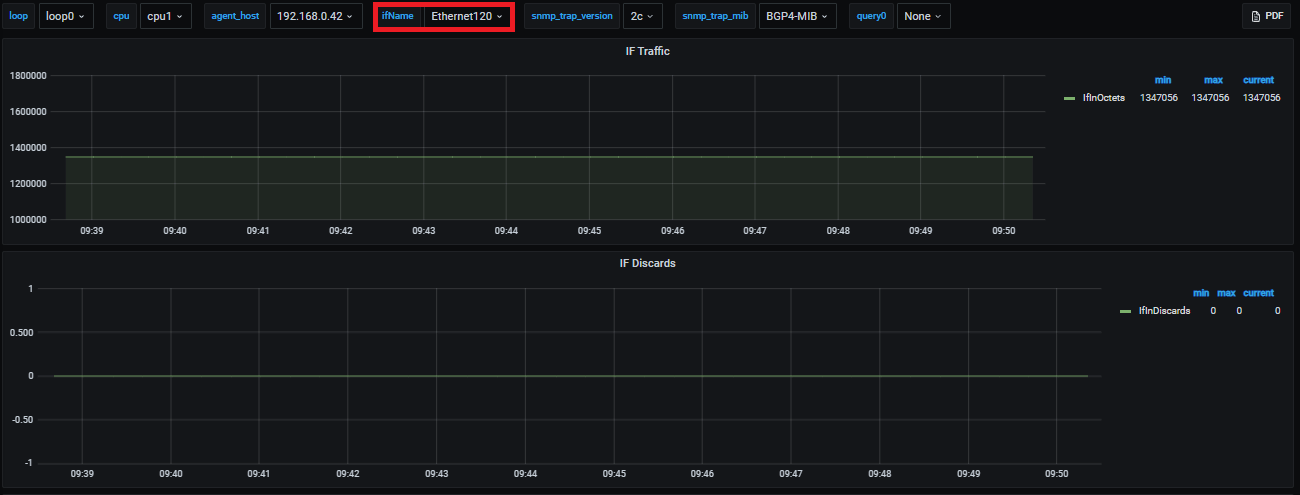Open the IF Discards panel title menu
The width and height of the screenshot is (1300, 495).
click(x=647, y=264)
